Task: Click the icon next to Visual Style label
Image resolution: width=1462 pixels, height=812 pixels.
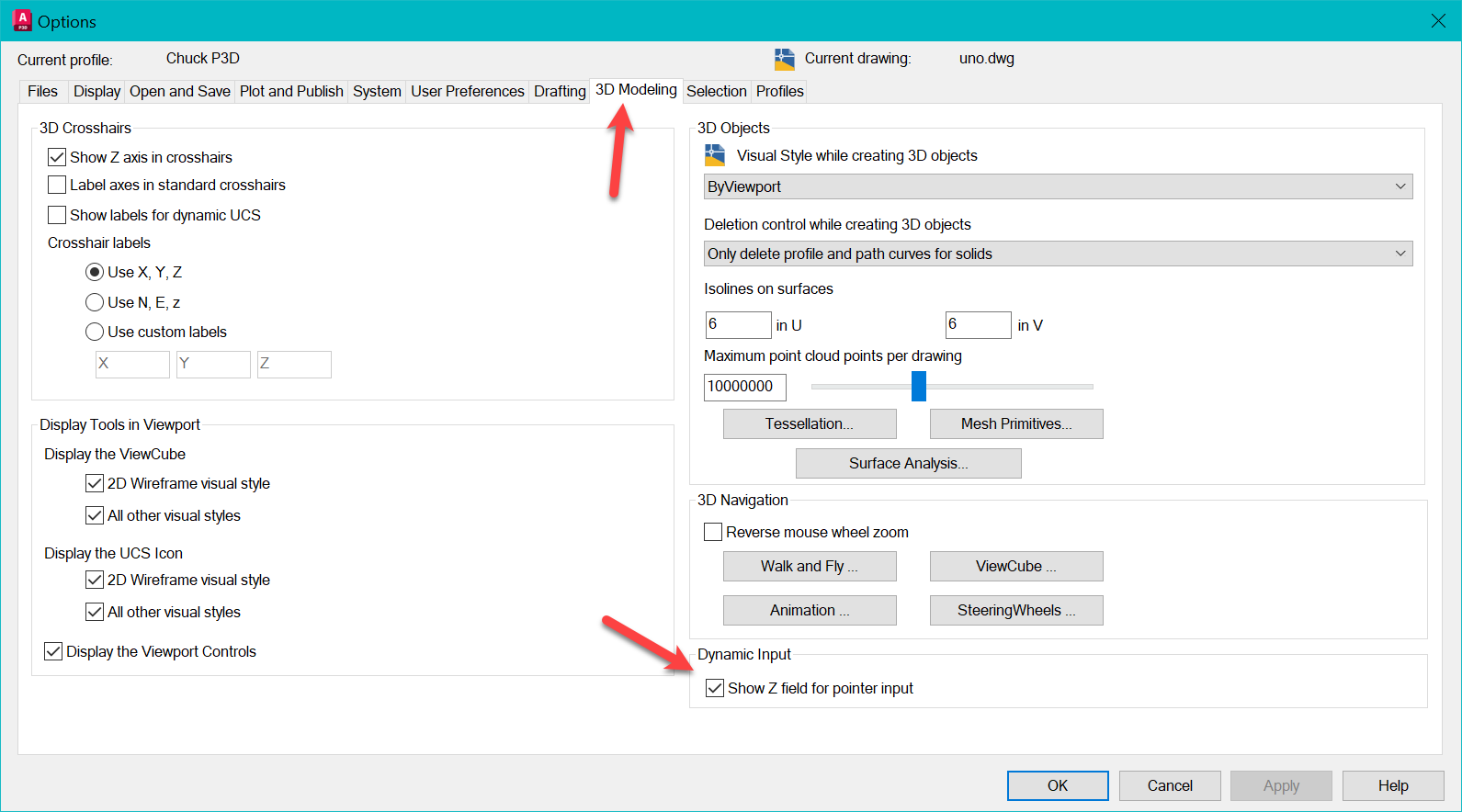Action: click(715, 155)
